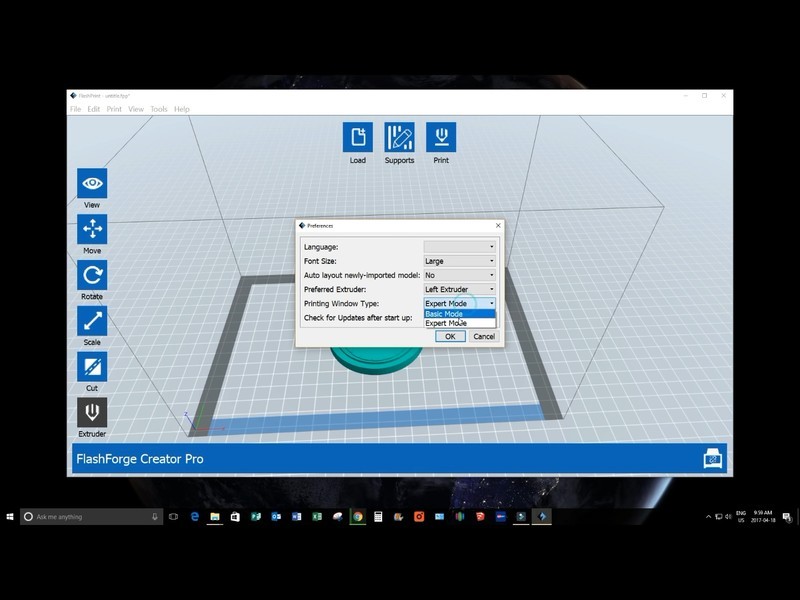The image size is (800, 600).
Task: Click the printer icon on blue status bar
Action: pyautogui.click(x=714, y=458)
